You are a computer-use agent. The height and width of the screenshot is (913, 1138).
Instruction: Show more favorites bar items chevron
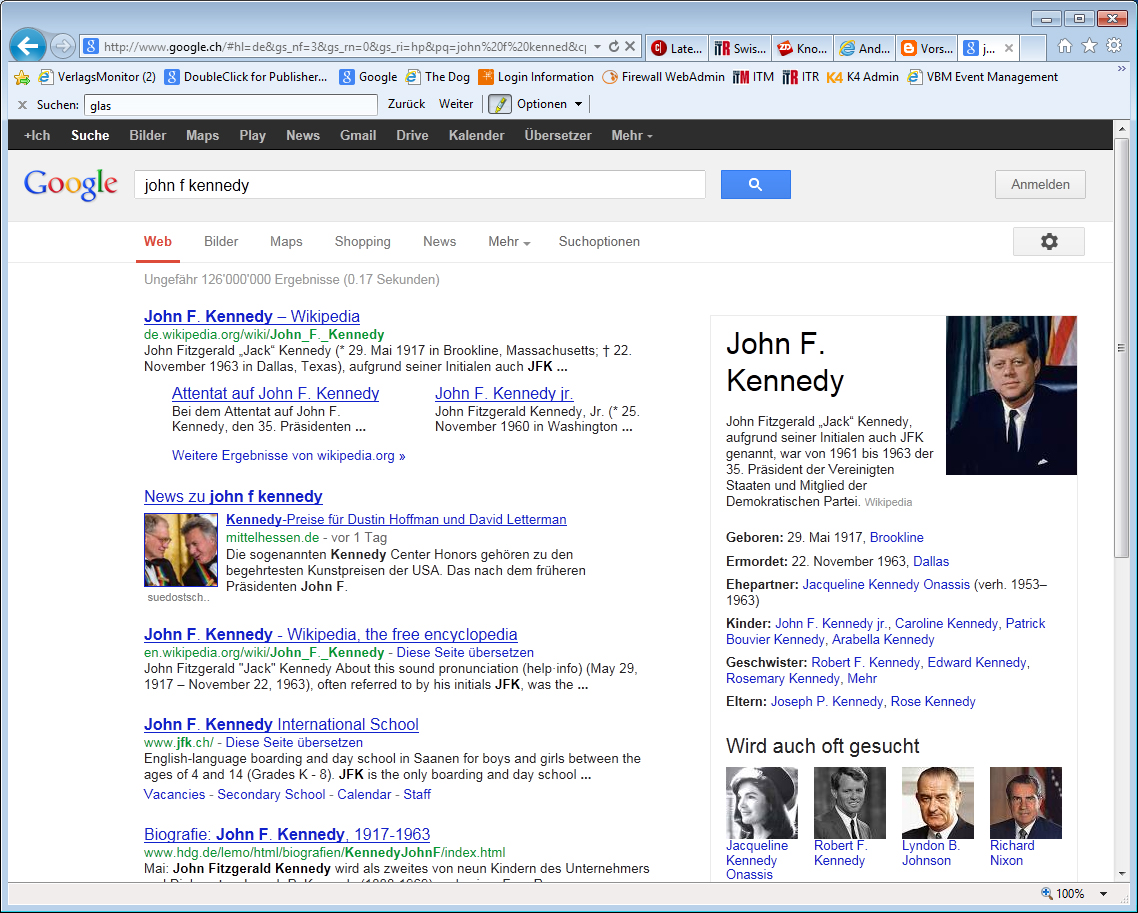[x=1121, y=69]
